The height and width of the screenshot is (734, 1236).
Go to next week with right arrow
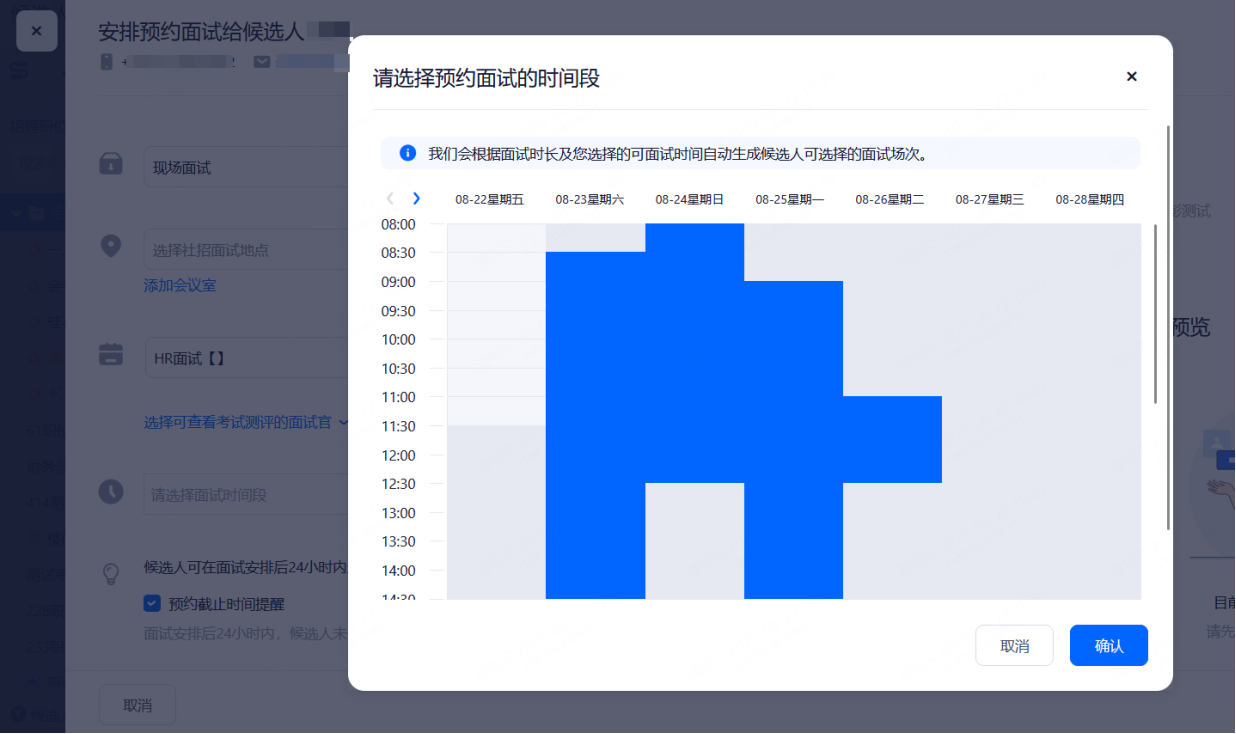pyautogui.click(x=416, y=199)
